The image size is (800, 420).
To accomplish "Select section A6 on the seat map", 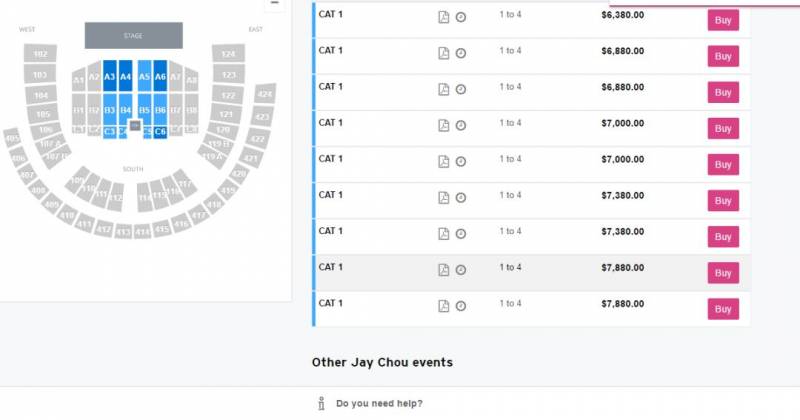I will point(160,76).
